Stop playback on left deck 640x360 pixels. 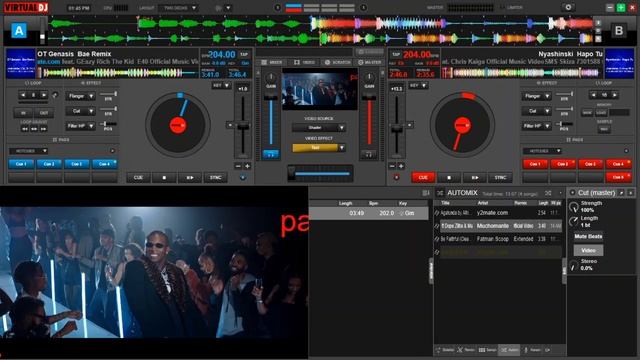click(x=164, y=178)
